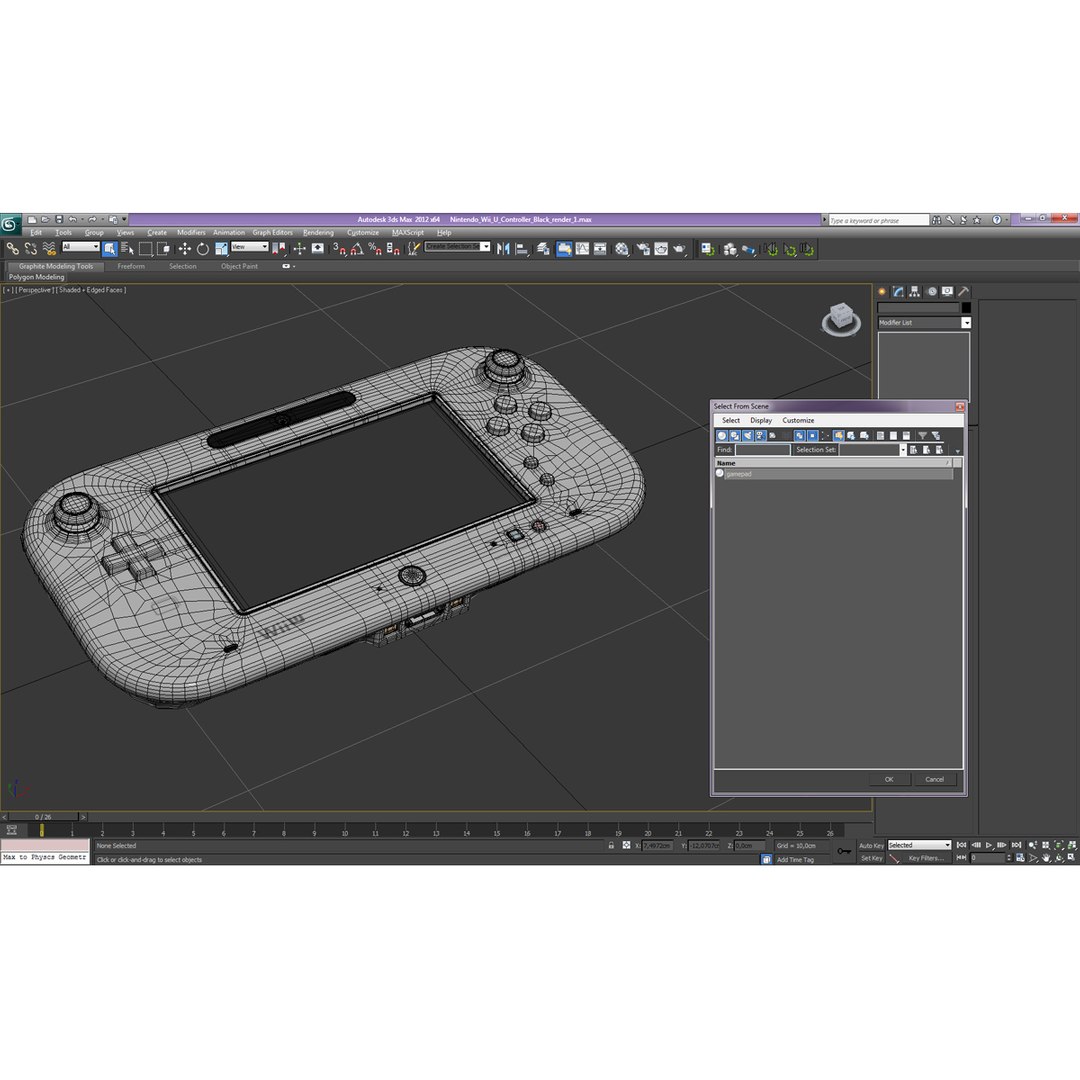Toggle Display Cameras filter in Select From Scene
Viewport: 1080px width, 1080px height.
761,435
